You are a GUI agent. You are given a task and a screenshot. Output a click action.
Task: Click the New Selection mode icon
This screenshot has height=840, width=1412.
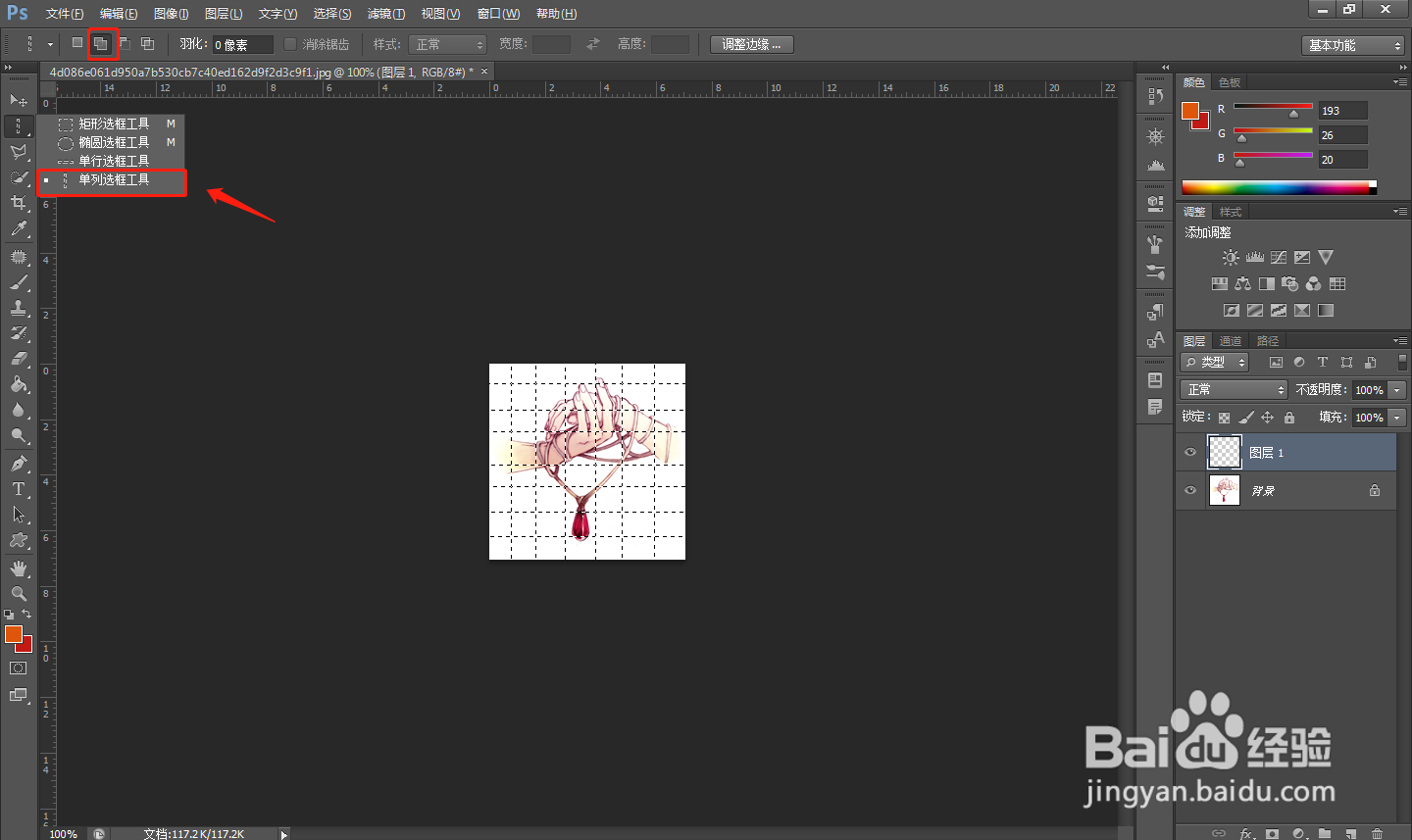(x=77, y=43)
